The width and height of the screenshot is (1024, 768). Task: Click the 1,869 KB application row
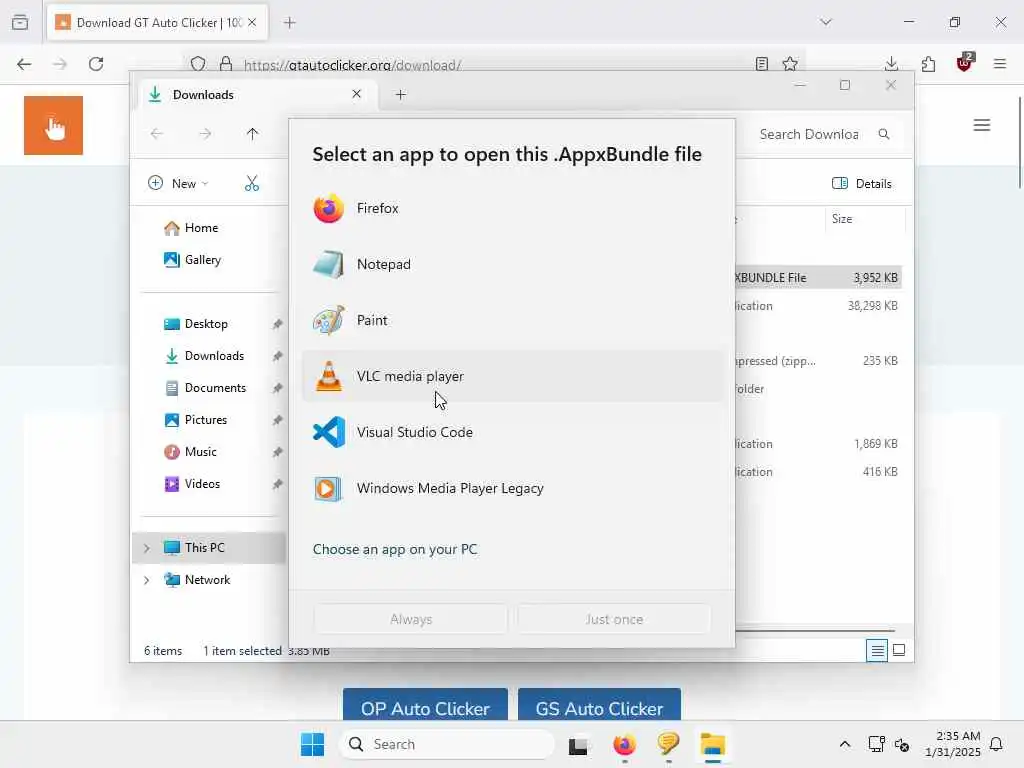click(818, 444)
